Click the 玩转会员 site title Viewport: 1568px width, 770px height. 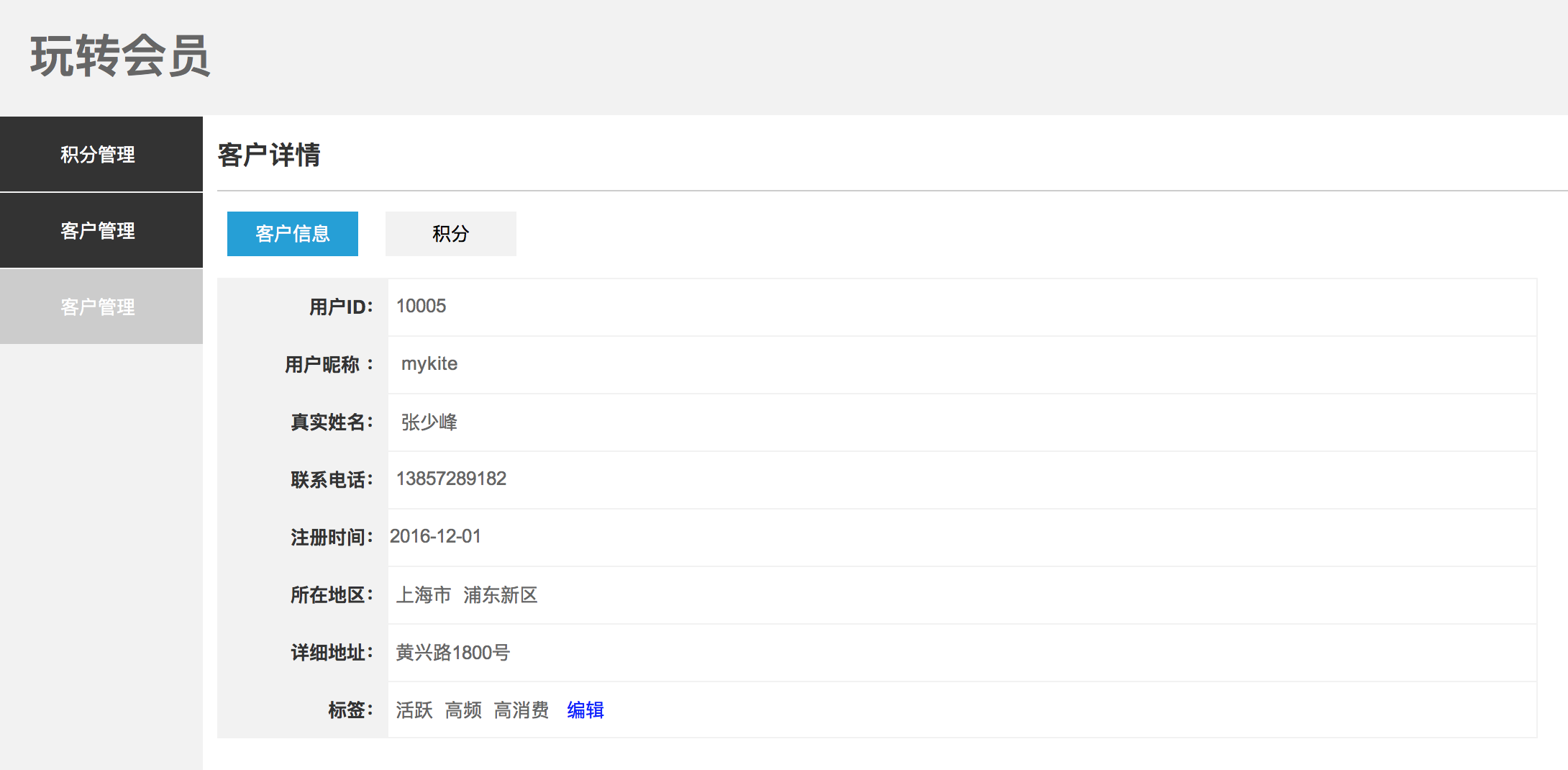pos(120,56)
